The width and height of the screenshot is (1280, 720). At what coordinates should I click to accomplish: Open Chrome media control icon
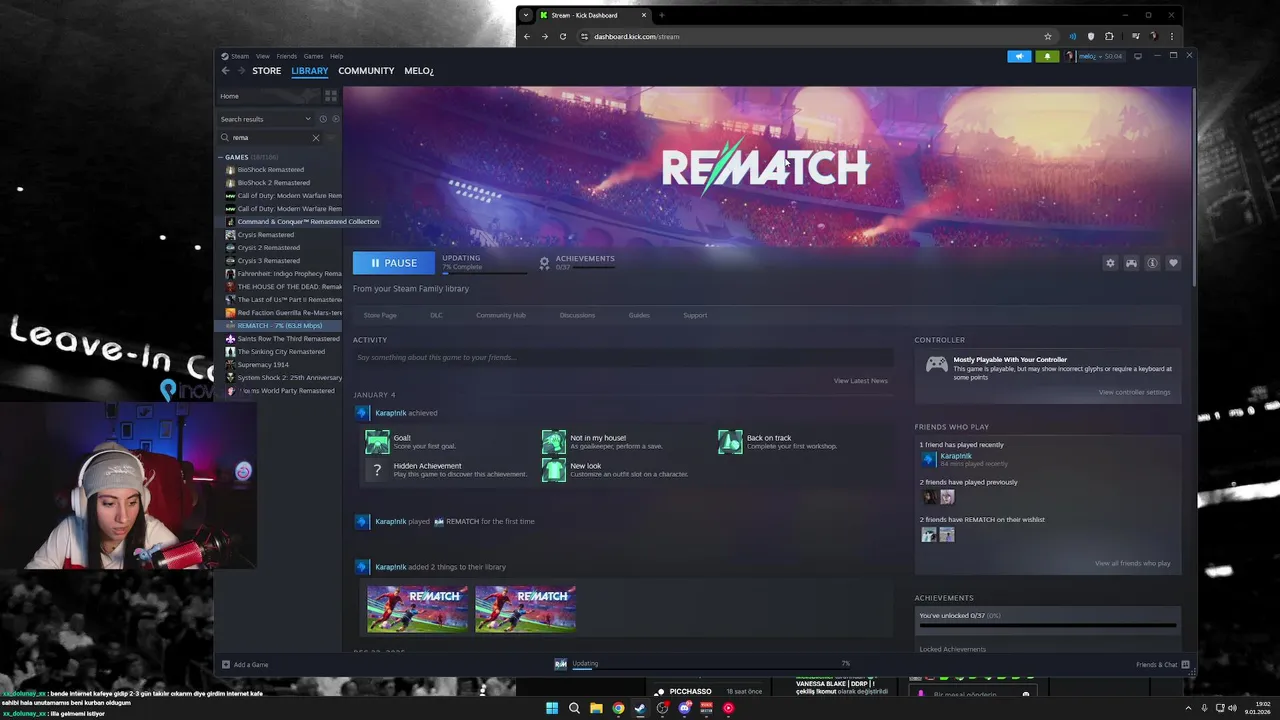[x=1135, y=36]
